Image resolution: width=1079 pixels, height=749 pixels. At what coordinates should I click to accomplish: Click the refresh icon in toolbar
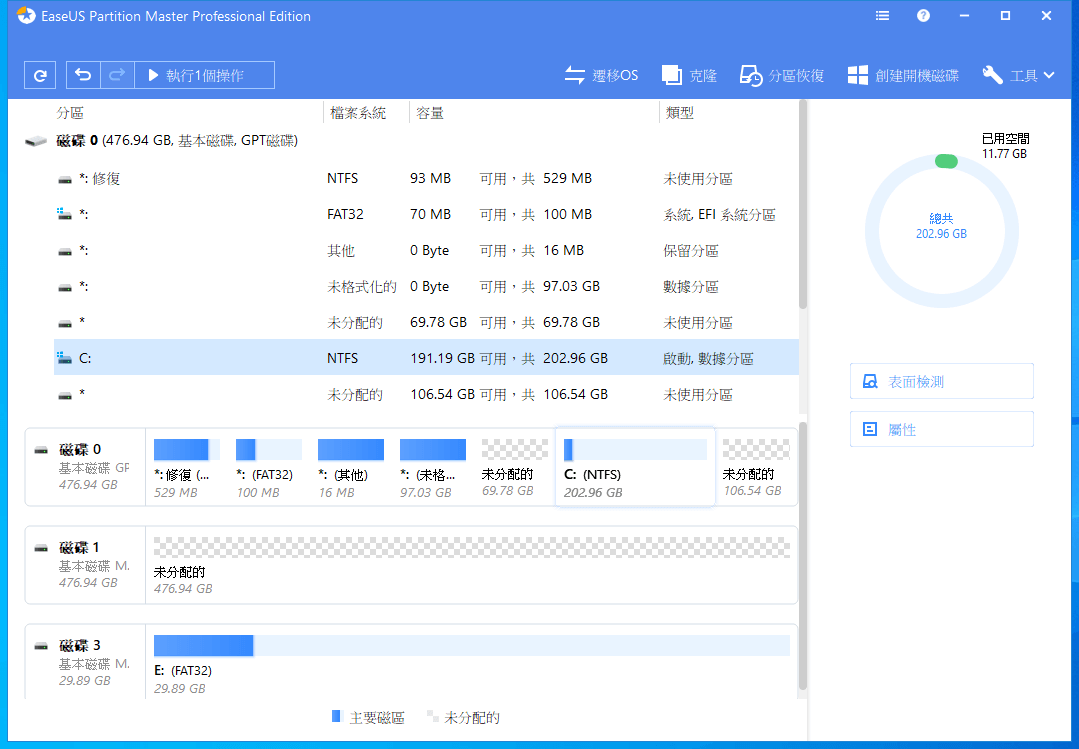click(40, 75)
